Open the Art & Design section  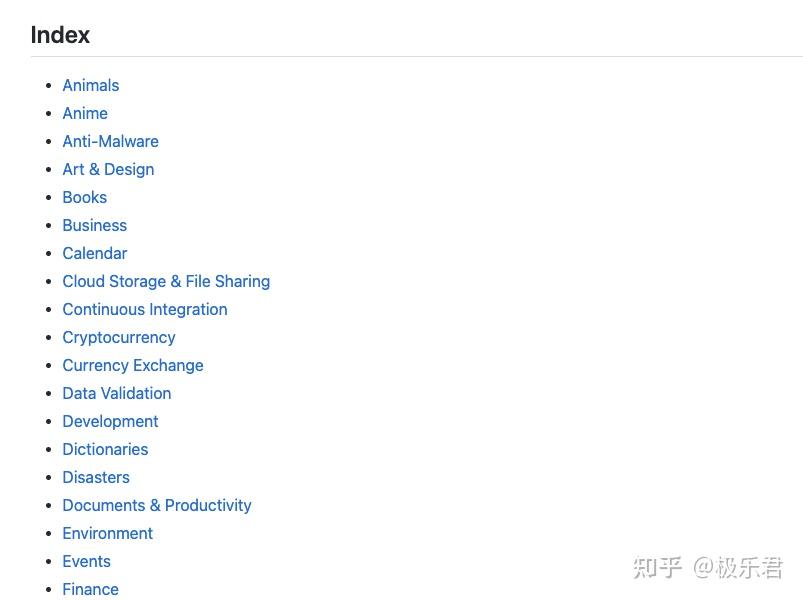(108, 169)
